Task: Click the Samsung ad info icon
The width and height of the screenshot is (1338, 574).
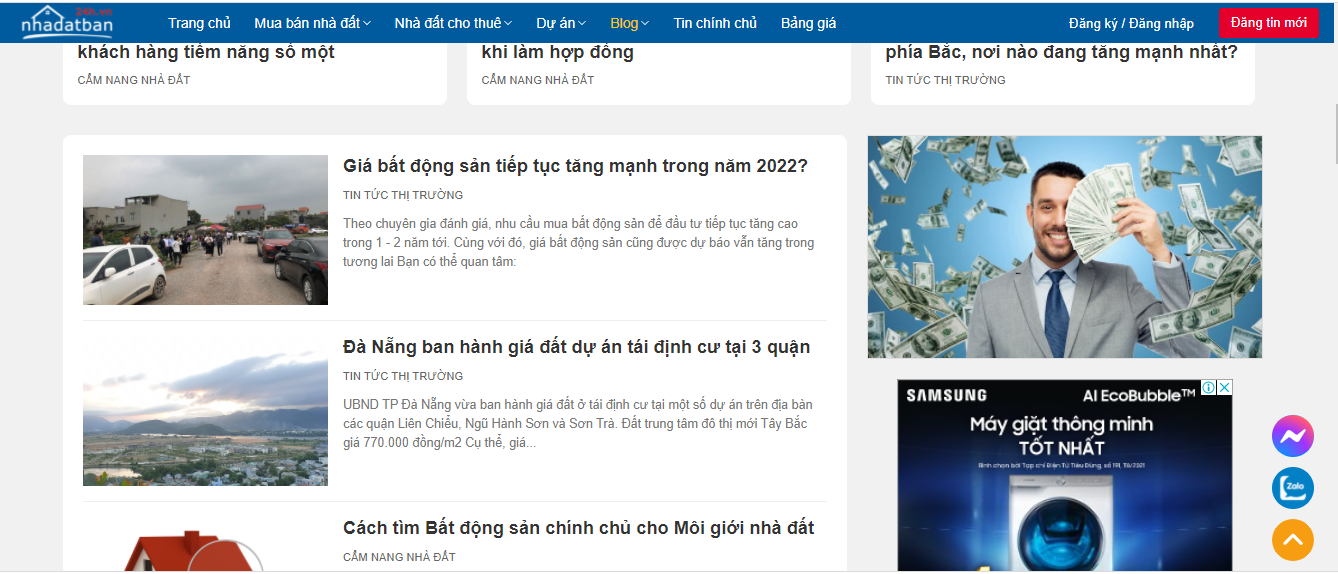Action: coord(1208,387)
